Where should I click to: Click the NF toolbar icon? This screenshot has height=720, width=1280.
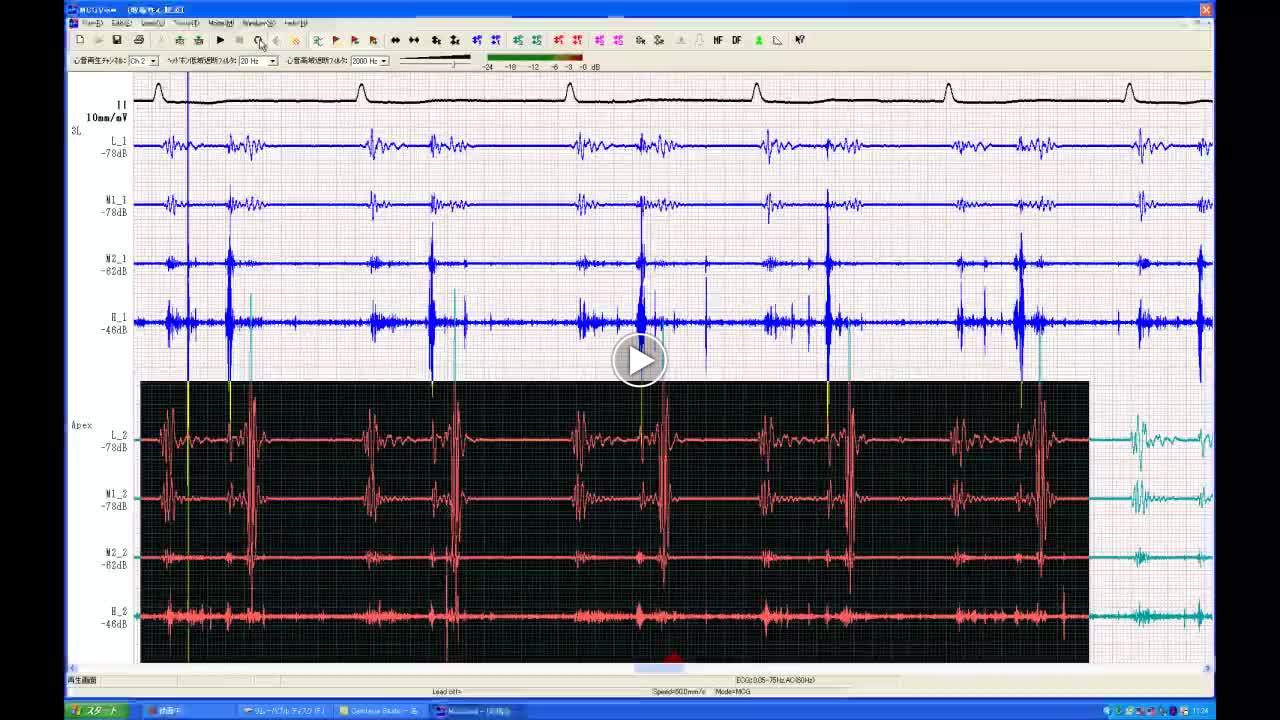(x=718, y=40)
